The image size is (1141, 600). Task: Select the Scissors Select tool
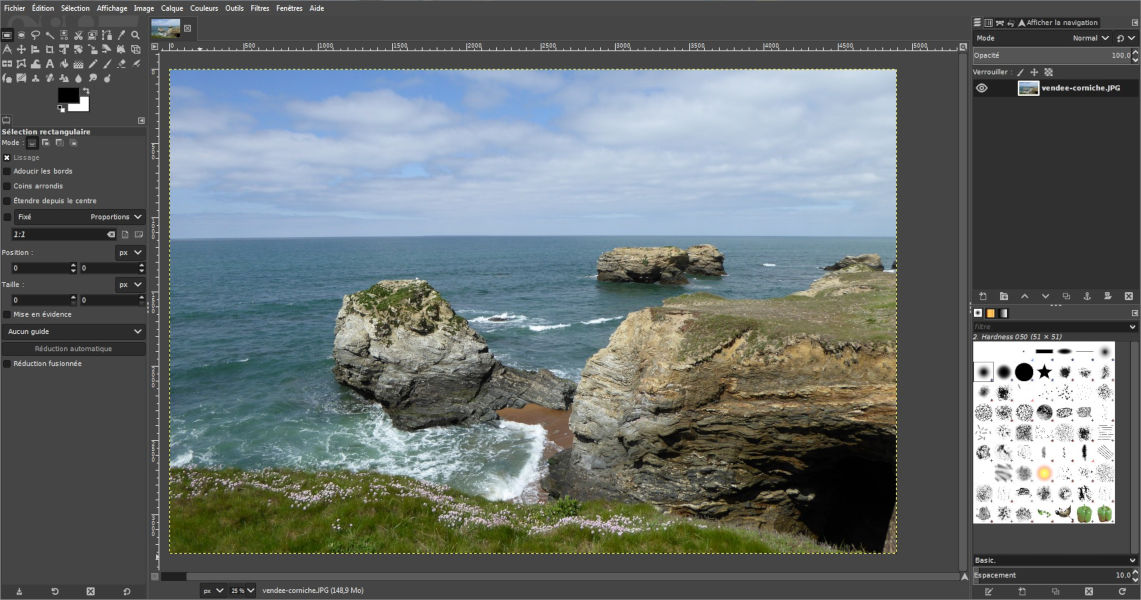(x=79, y=35)
